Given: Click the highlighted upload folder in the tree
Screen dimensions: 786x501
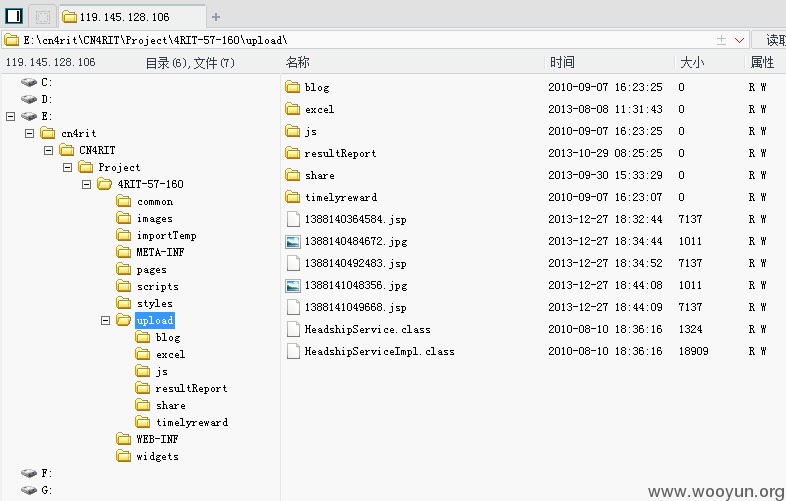Looking at the screenshot, I should tap(155, 320).
